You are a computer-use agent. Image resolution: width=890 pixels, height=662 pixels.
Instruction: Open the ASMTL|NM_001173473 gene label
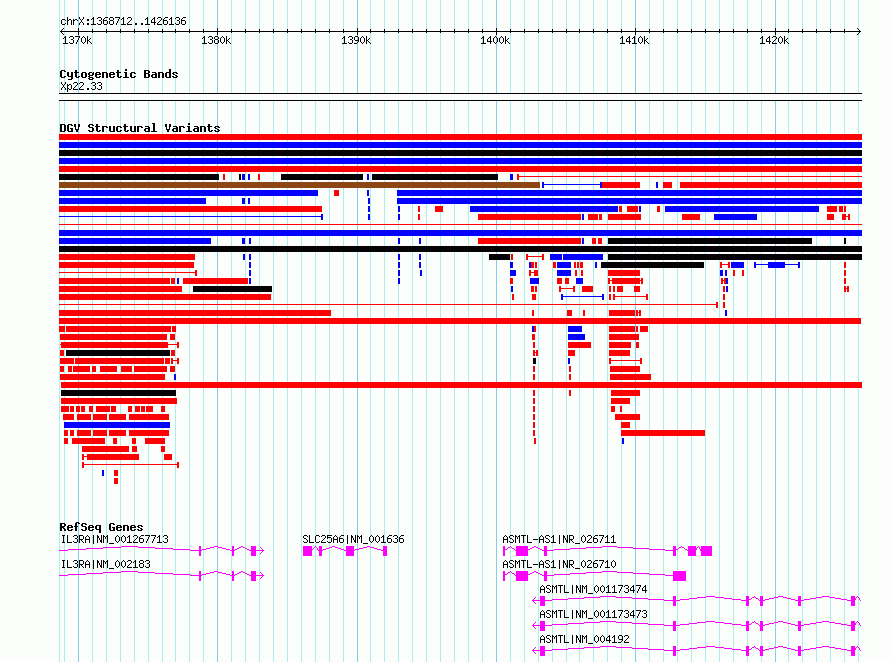click(x=593, y=614)
